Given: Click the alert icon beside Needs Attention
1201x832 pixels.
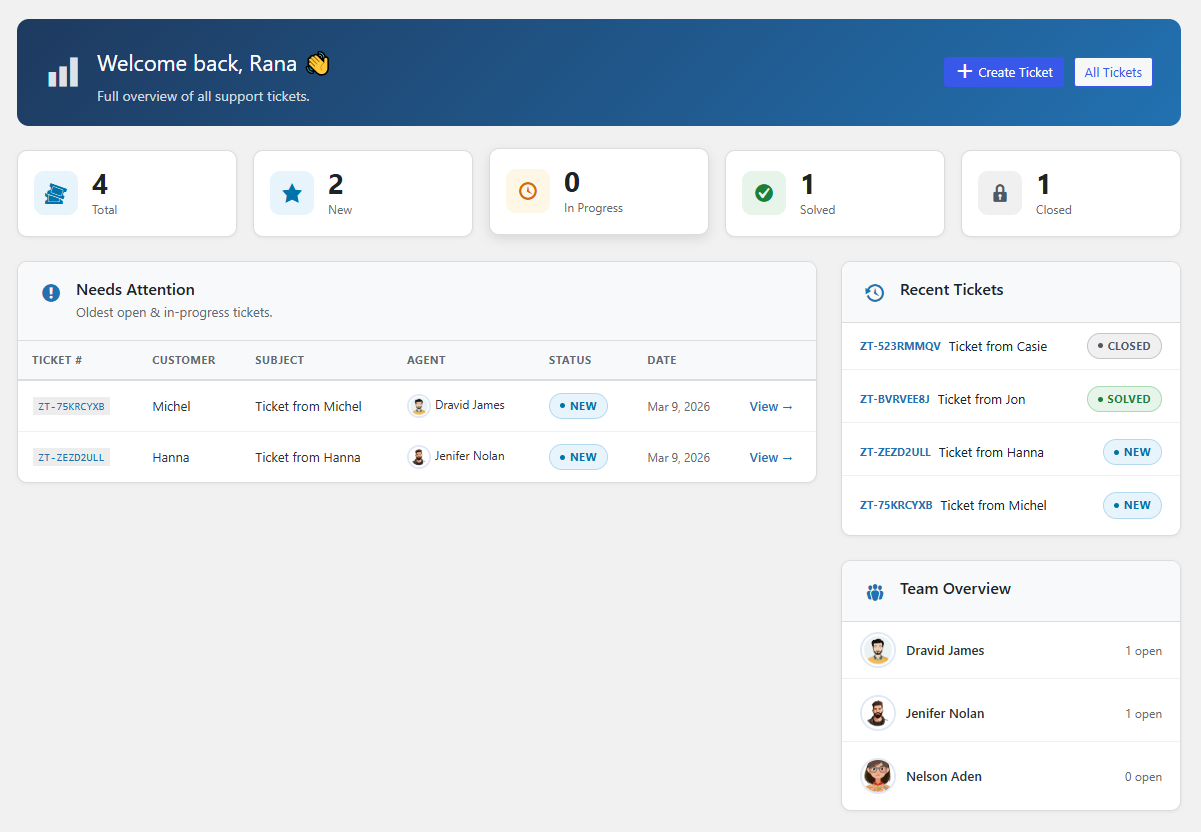Looking at the screenshot, I should point(50,293).
